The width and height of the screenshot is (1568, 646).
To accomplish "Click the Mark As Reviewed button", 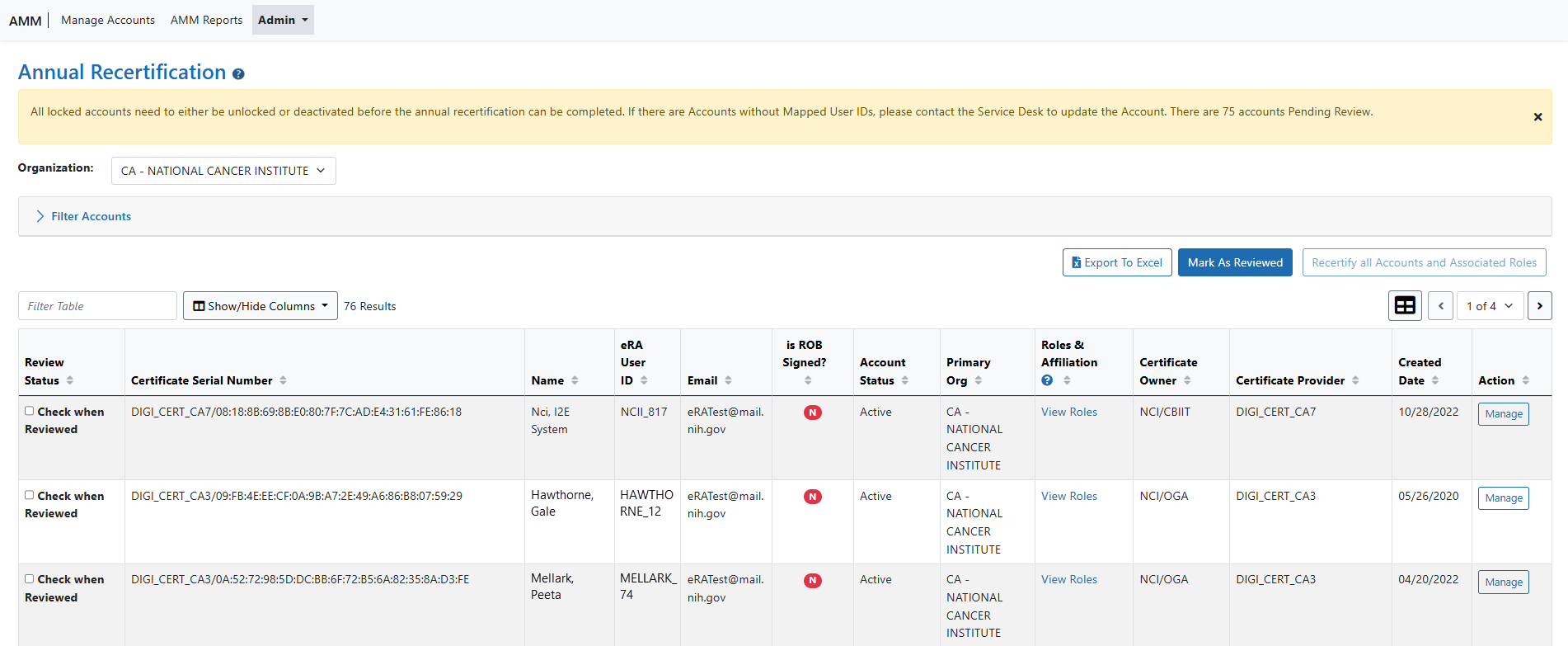I will point(1234,262).
